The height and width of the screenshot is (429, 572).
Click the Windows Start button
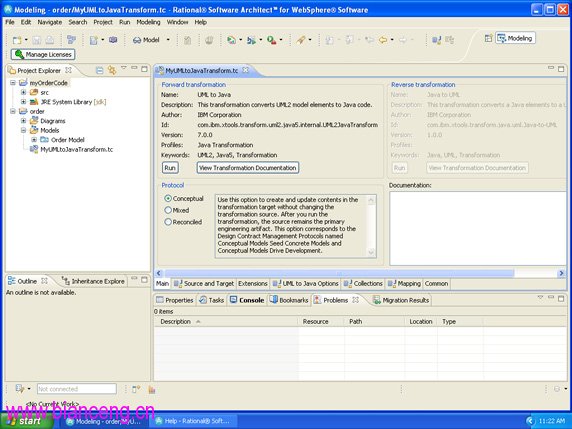click(x=26, y=421)
